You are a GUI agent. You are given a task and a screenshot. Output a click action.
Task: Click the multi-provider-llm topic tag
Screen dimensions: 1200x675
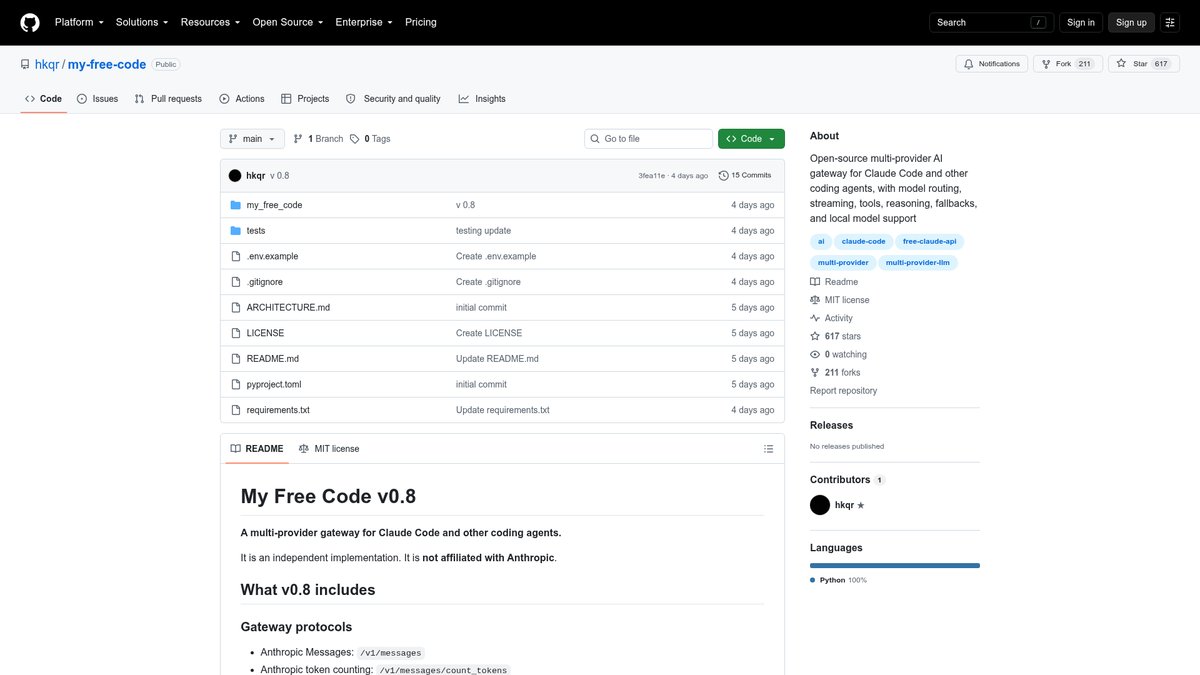(x=917, y=262)
